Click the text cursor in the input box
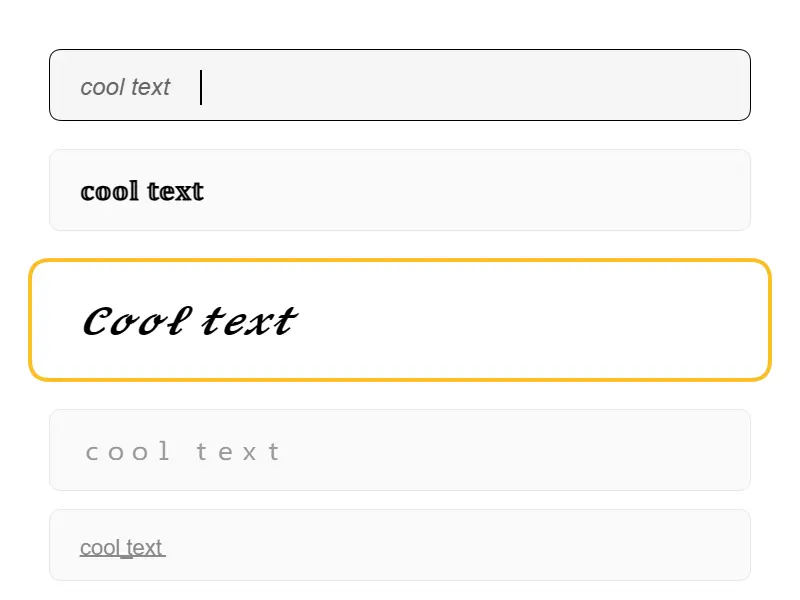The image size is (800, 600). [x=201, y=88]
